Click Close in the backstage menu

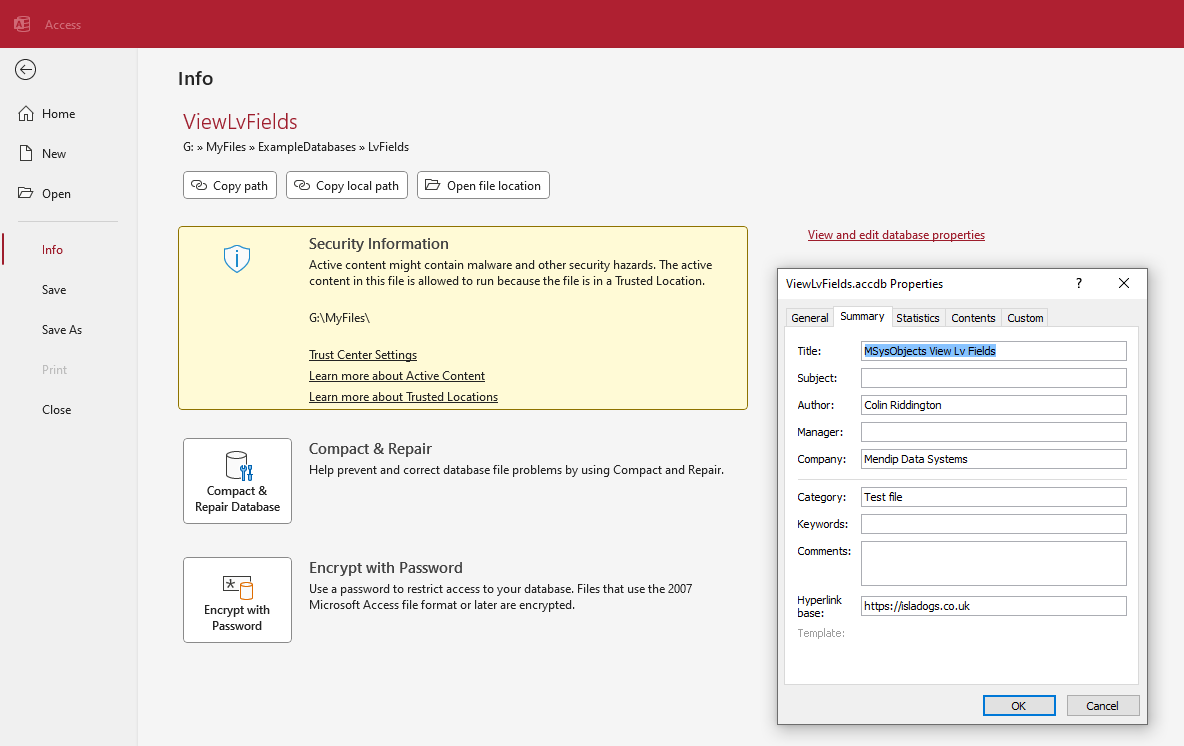57,410
